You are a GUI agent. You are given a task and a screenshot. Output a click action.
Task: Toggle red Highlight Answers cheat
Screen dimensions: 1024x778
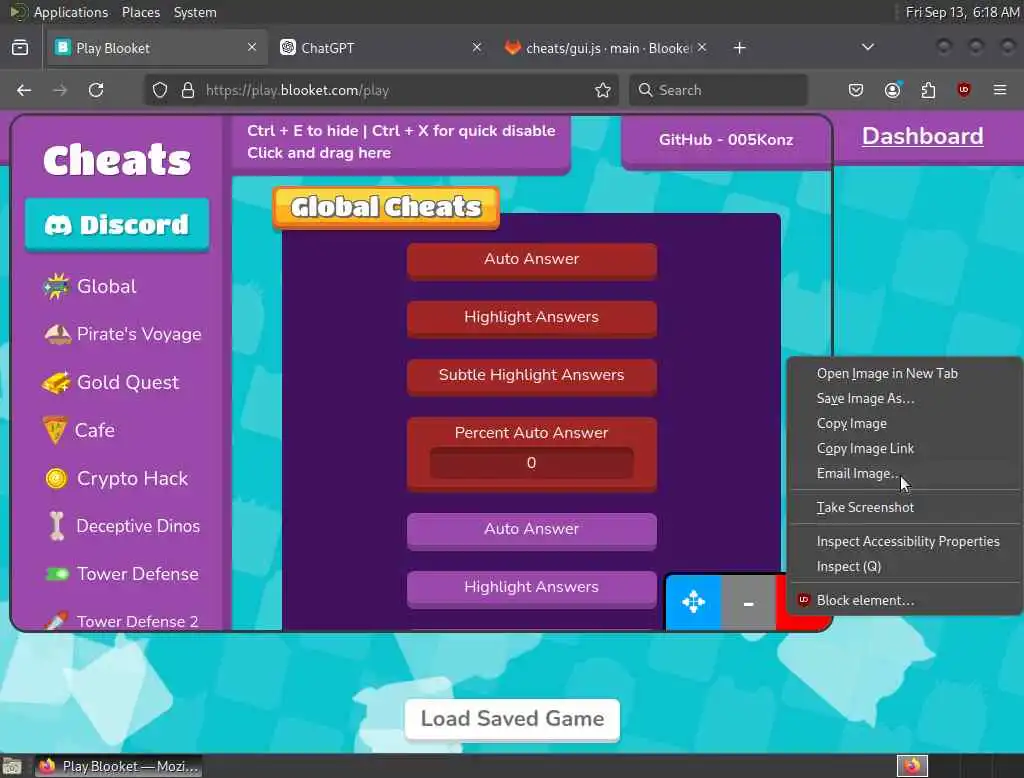coord(532,318)
